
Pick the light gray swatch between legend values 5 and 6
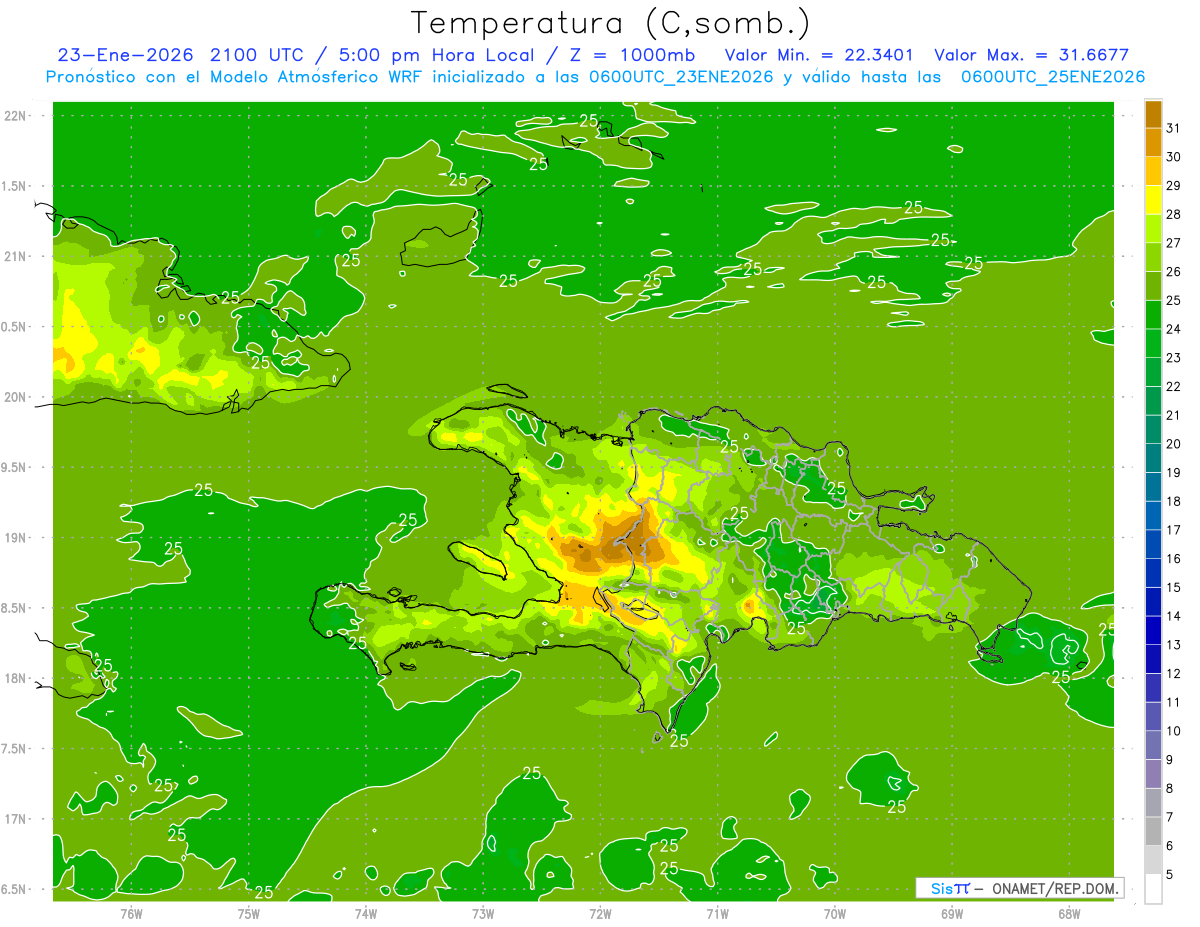pyautogui.click(x=1153, y=860)
